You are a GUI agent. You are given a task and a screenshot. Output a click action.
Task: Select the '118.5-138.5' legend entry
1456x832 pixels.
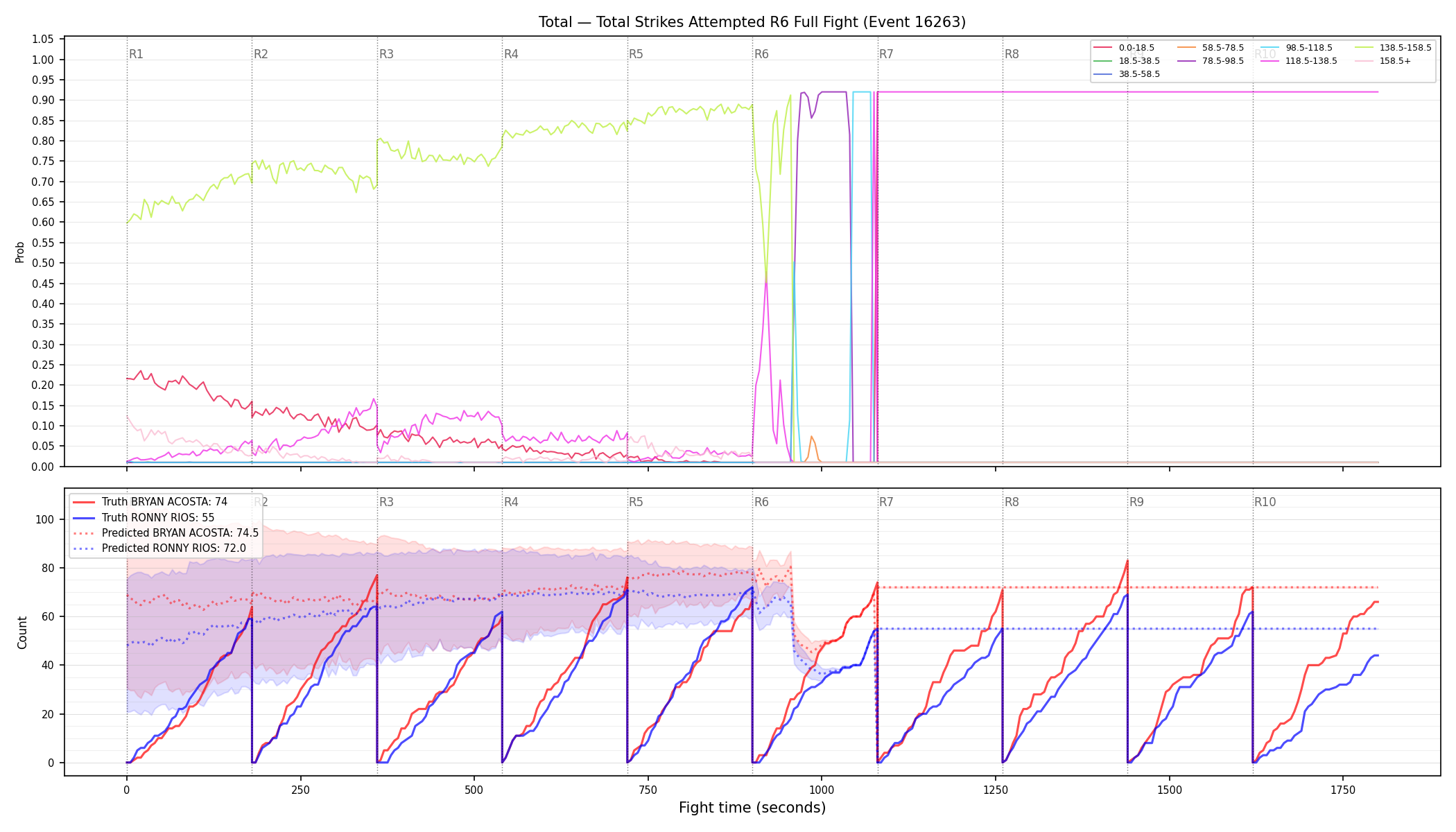[x=1299, y=61]
